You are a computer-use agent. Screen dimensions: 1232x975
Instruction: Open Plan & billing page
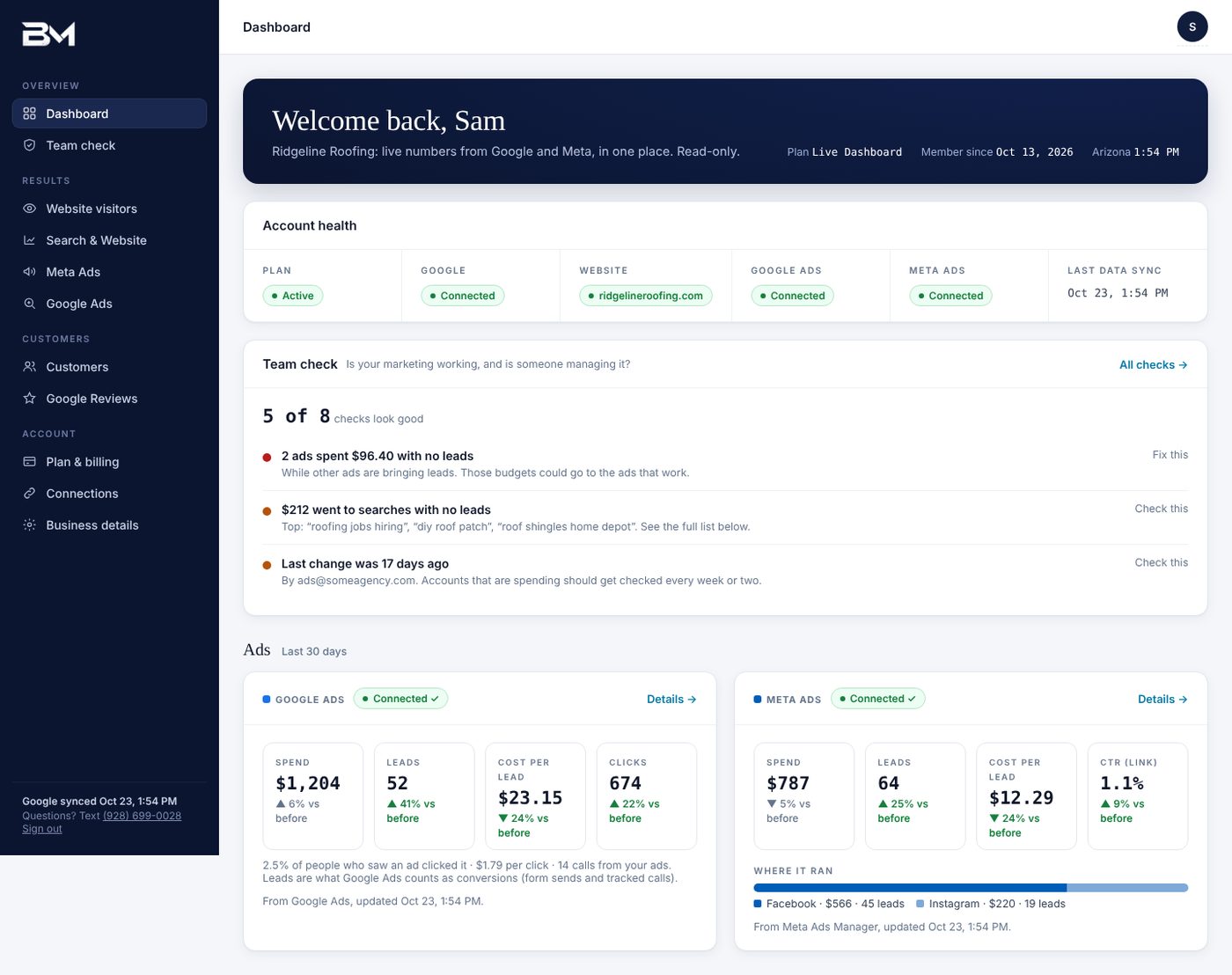coord(109,462)
